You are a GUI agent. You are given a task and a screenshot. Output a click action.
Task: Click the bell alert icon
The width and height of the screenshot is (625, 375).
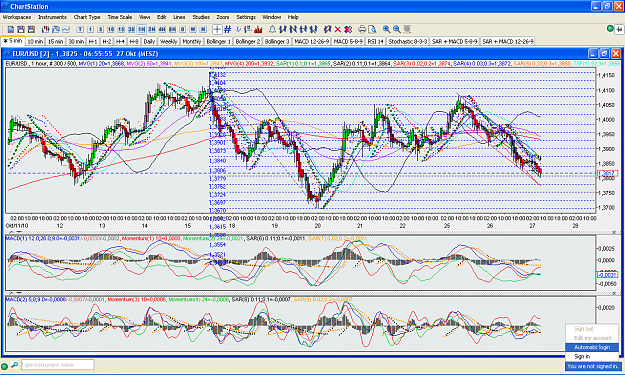(272, 29)
